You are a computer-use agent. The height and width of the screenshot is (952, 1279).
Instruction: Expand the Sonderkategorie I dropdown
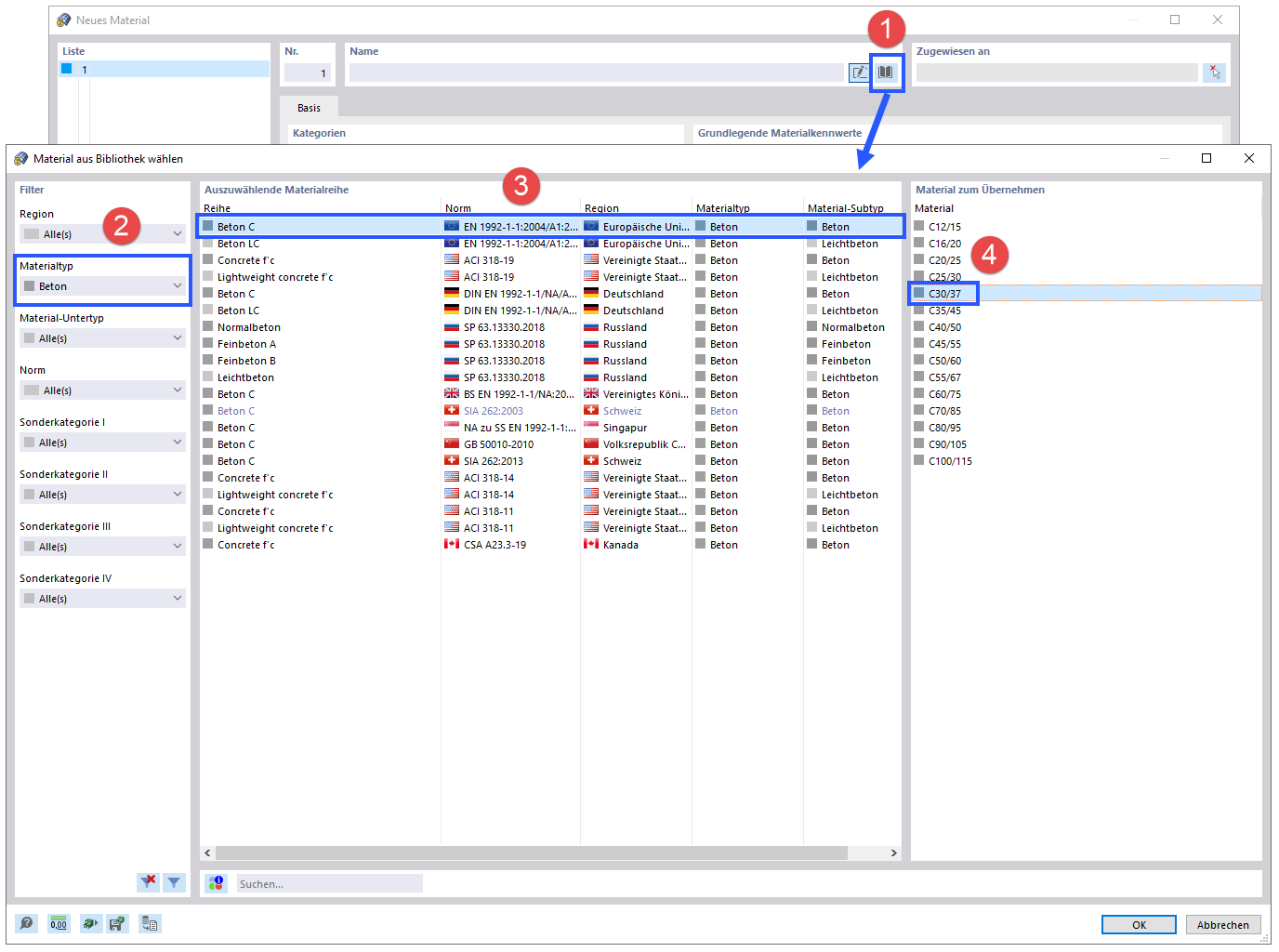pyautogui.click(x=102, y=443)
